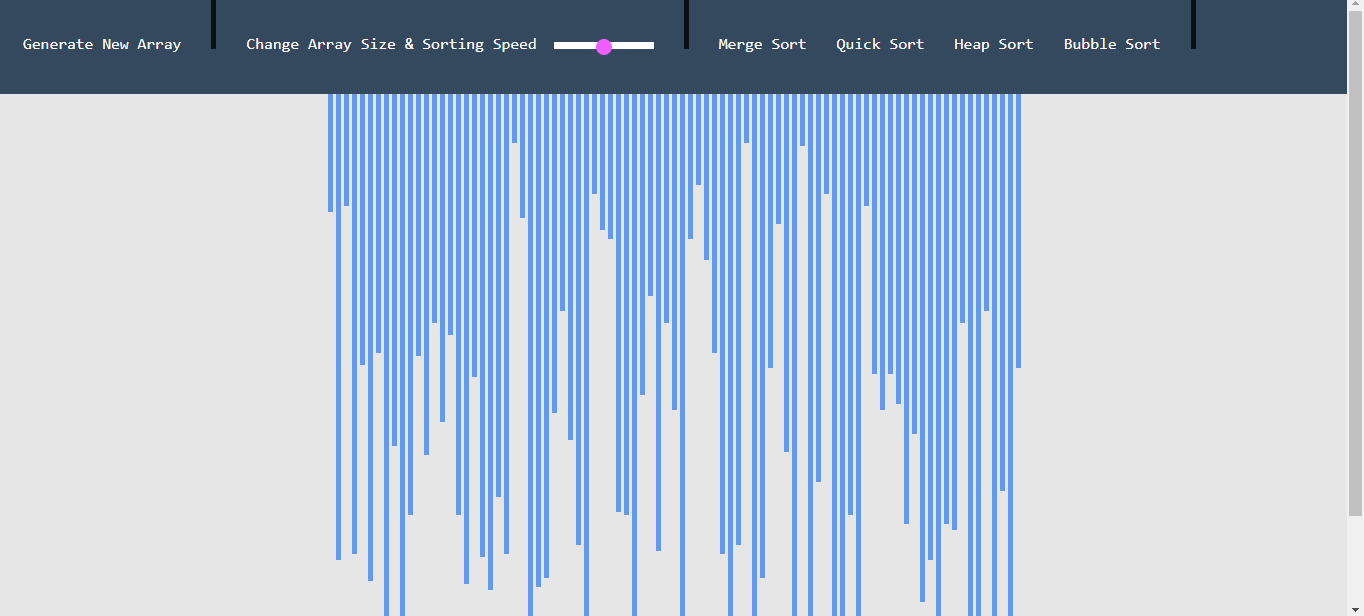Select Heap Sort
The image size is (1364, 616).
tap(993, 44)
